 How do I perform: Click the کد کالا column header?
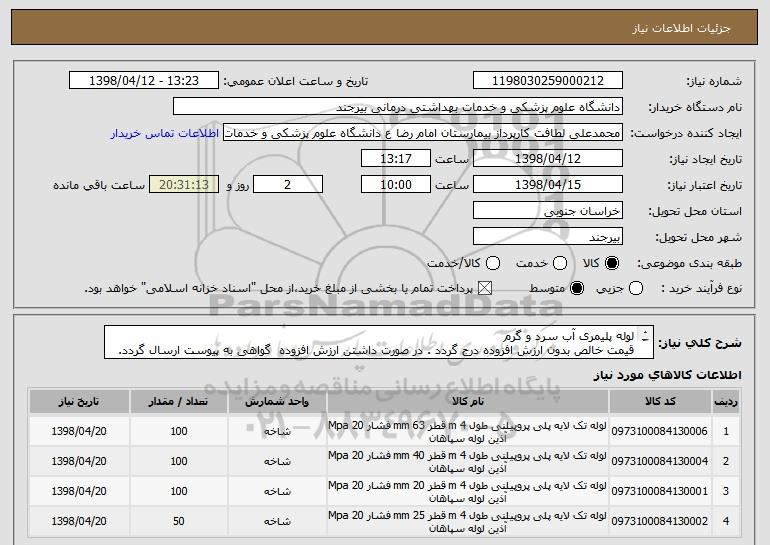point(660,402)
